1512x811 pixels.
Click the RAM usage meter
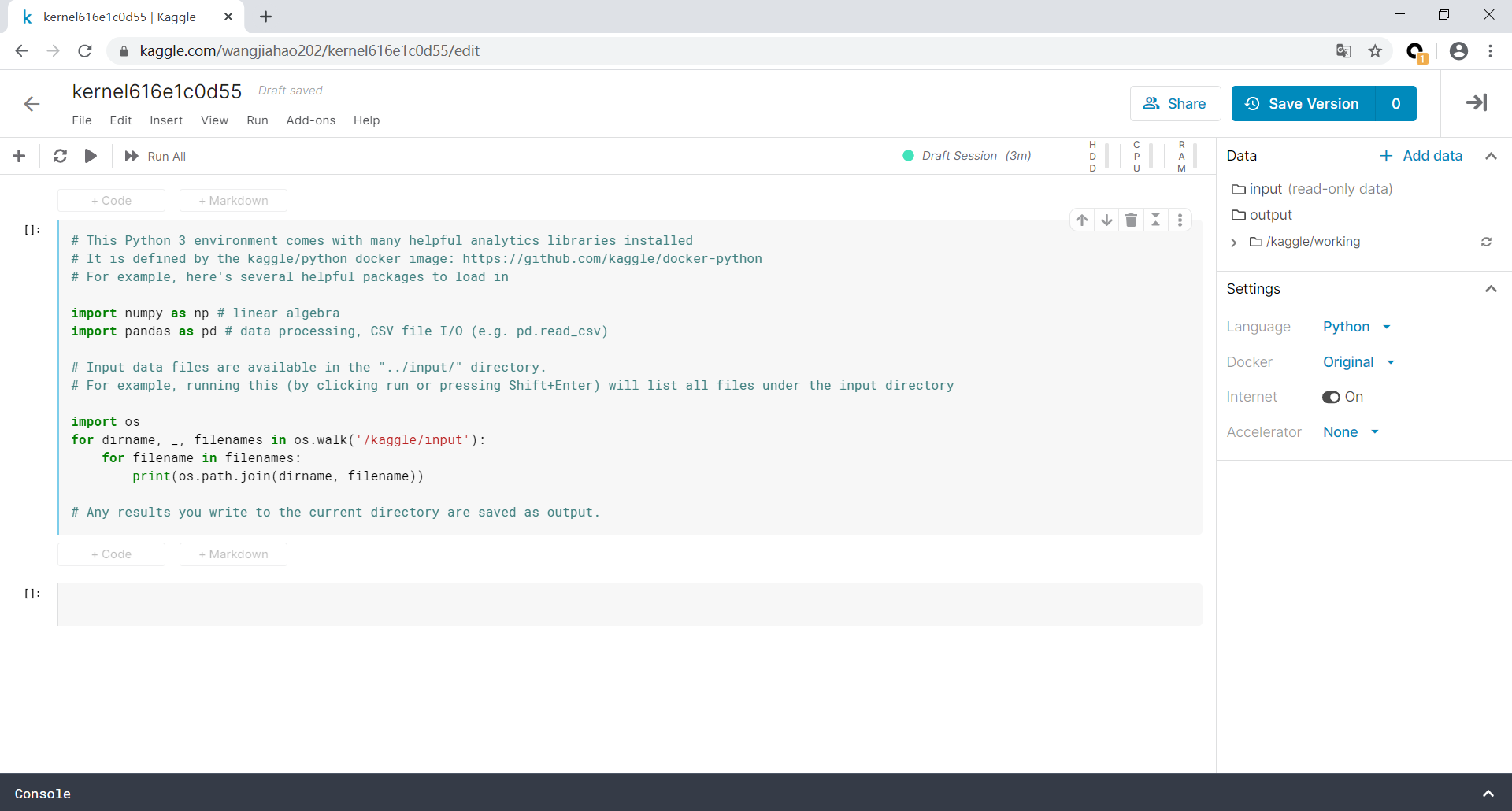coord(1188,156)
